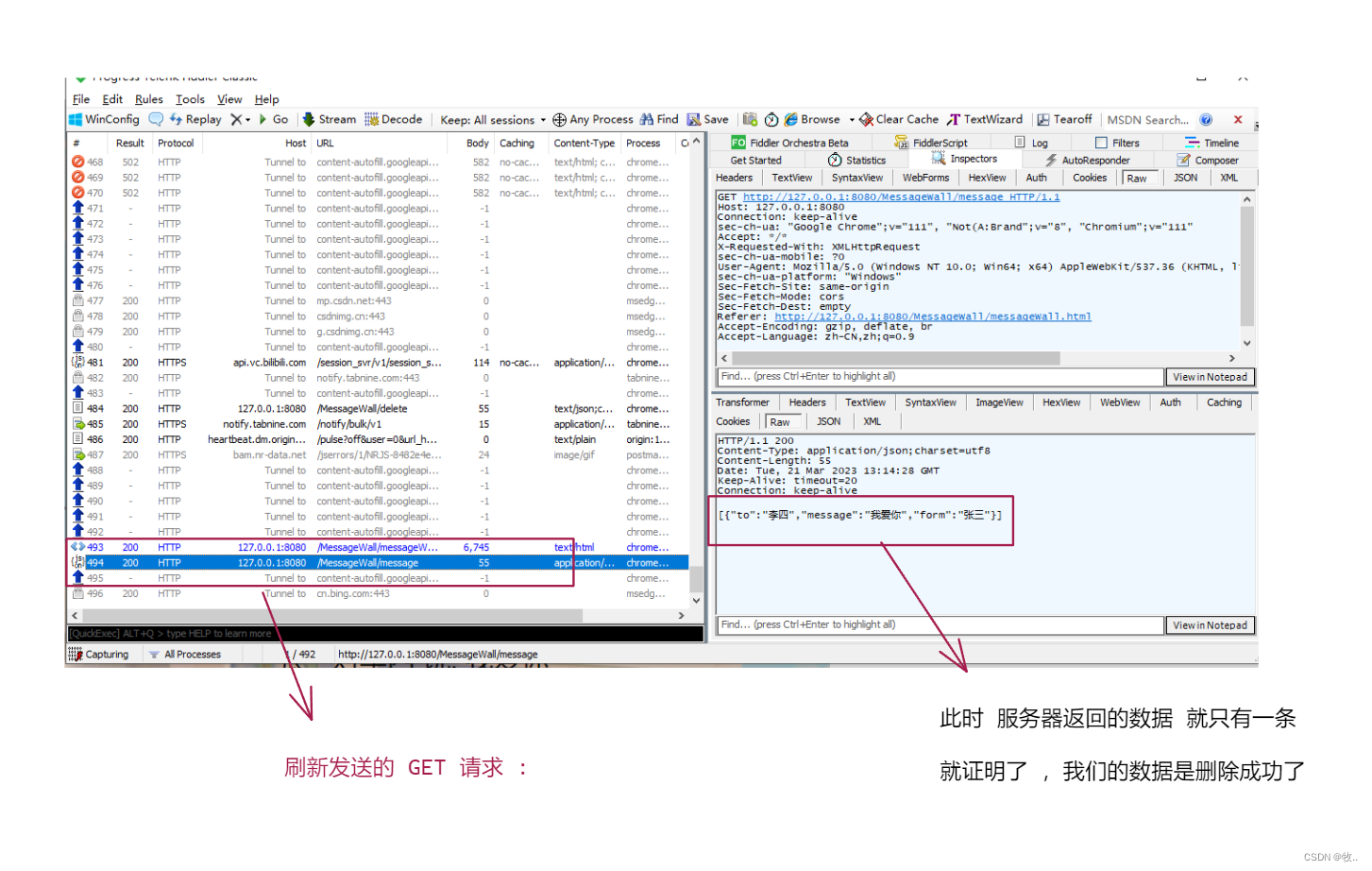Click the response View in Notepad button
This screenshot has width=1372, height=871.
point(1210,625)
